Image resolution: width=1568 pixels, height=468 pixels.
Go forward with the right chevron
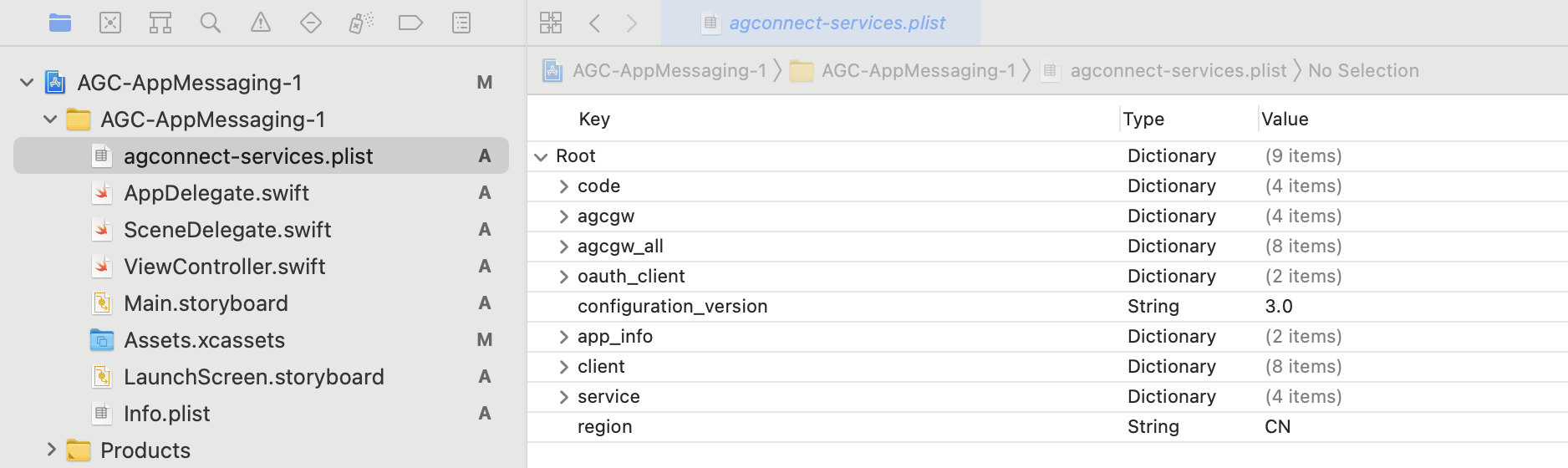click(x=632, y=23)
